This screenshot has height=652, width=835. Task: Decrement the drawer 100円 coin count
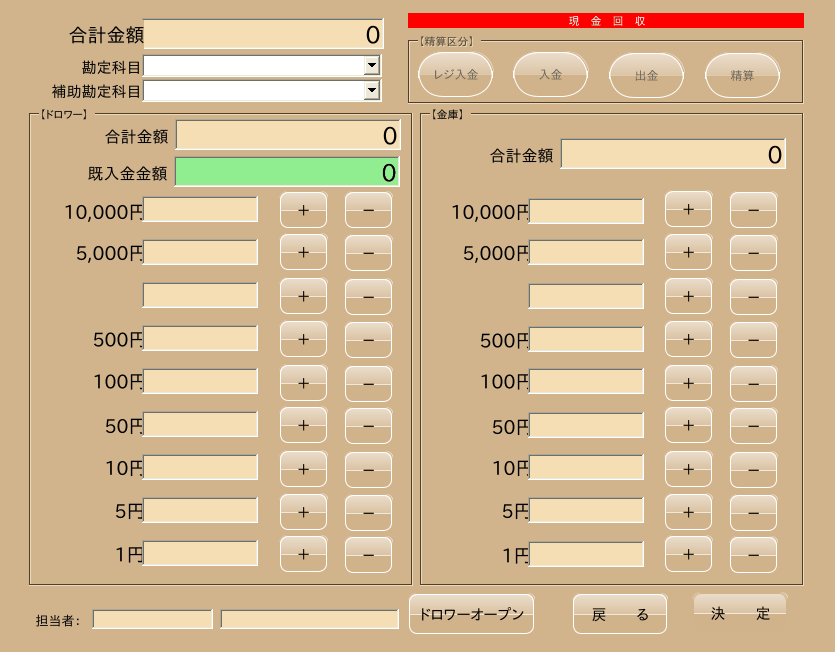[x=369, y=383]
